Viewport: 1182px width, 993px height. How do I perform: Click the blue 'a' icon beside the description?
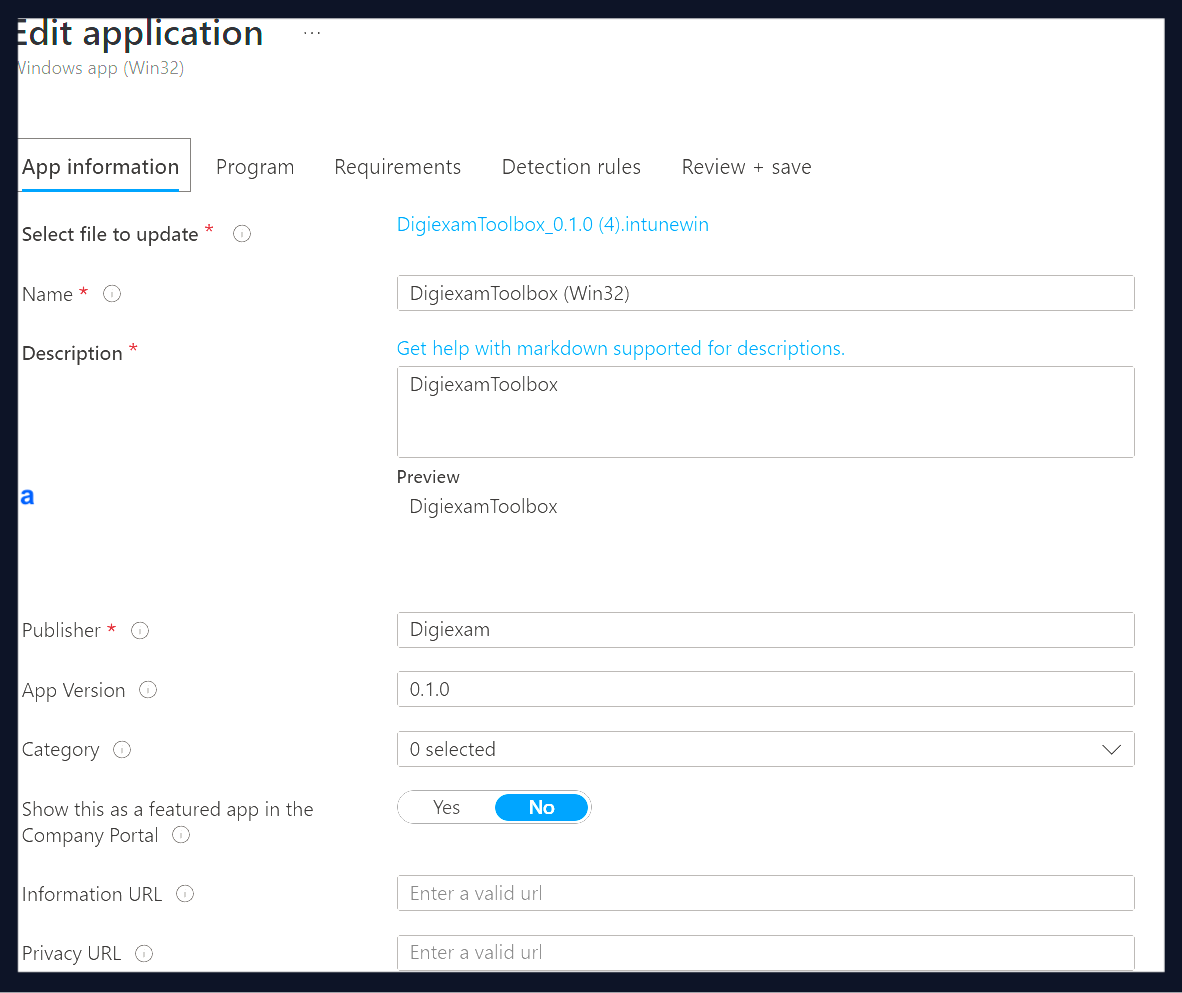click(x=27, y=495)
